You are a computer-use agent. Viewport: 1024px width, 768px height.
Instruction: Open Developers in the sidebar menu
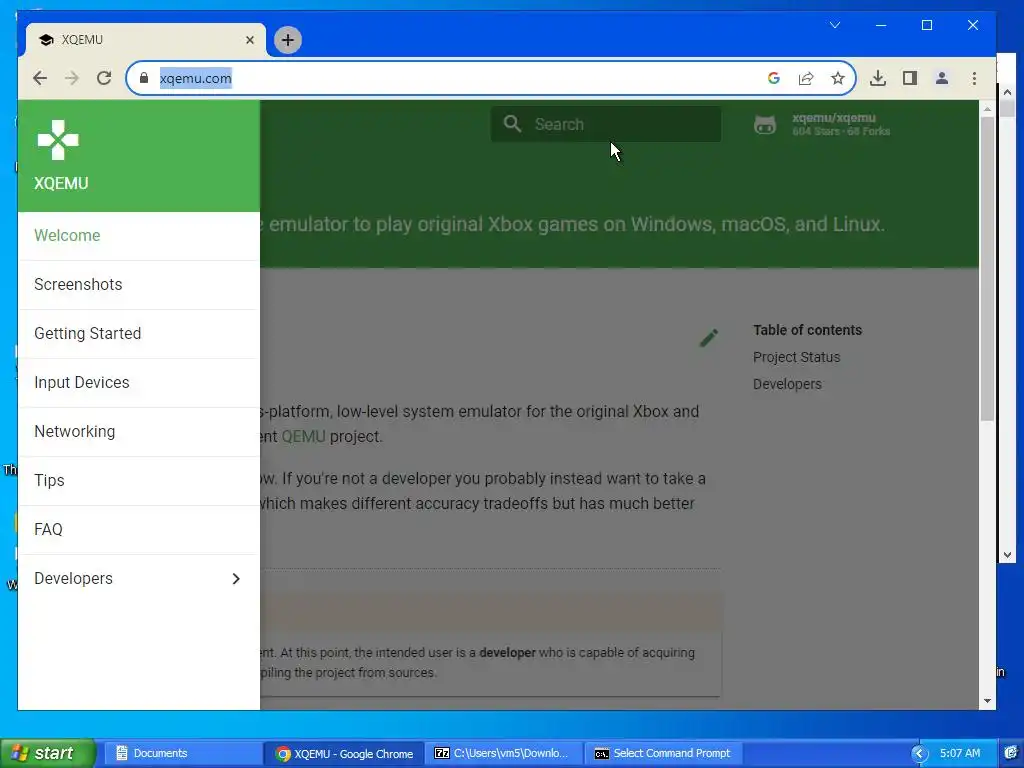click(138, 579)
